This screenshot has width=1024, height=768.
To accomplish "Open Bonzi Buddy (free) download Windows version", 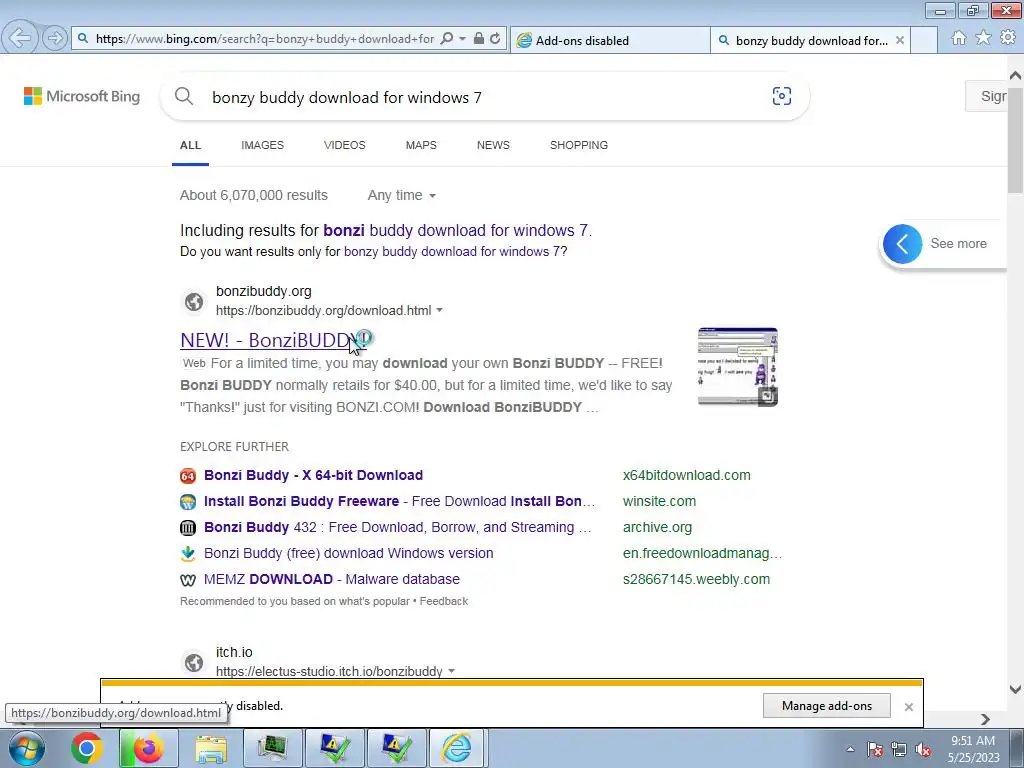I will 349,553.
